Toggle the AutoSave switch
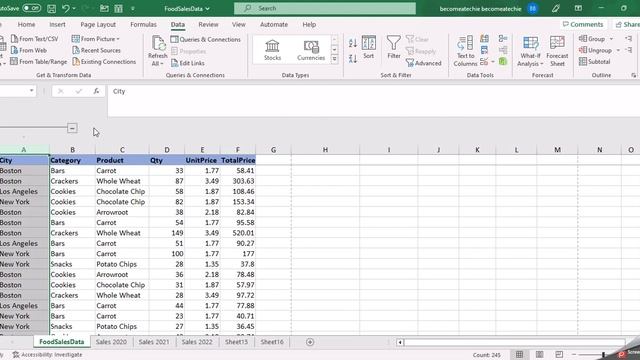The image size is (640, 360). pyautogui.click(x=31, y=8)
